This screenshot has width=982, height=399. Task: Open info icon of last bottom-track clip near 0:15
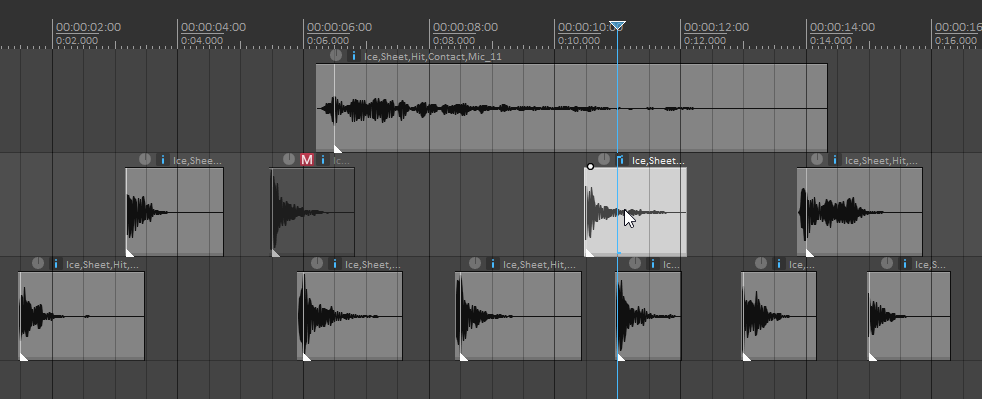904,264
